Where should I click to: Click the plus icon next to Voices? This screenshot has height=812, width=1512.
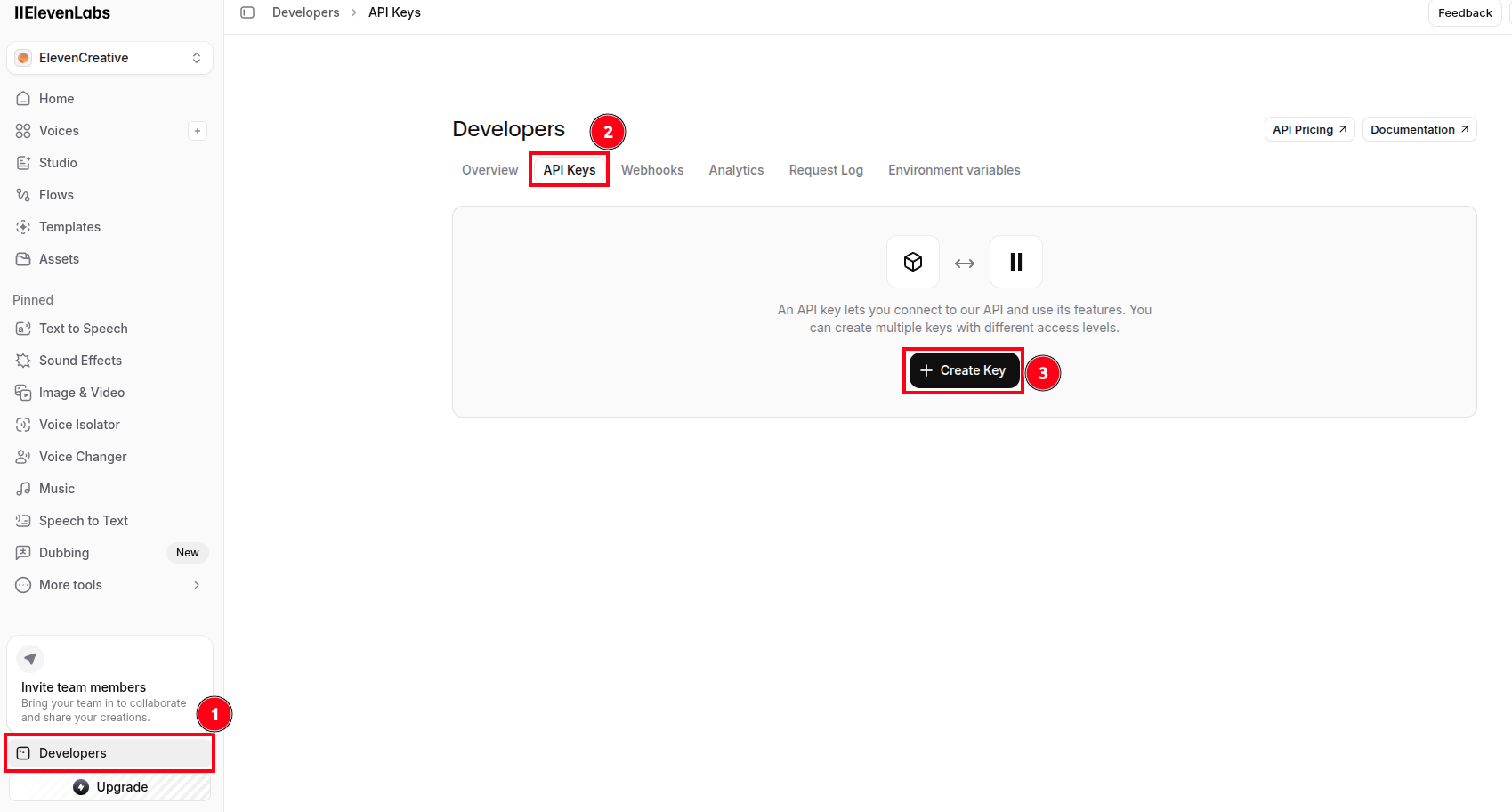(198, 131)
